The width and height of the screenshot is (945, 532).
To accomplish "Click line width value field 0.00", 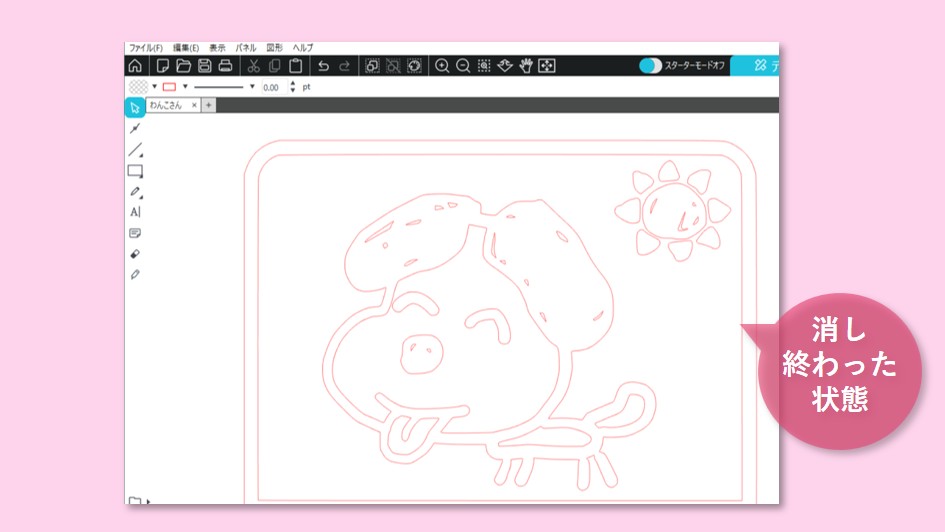I will tap(273, 87).
